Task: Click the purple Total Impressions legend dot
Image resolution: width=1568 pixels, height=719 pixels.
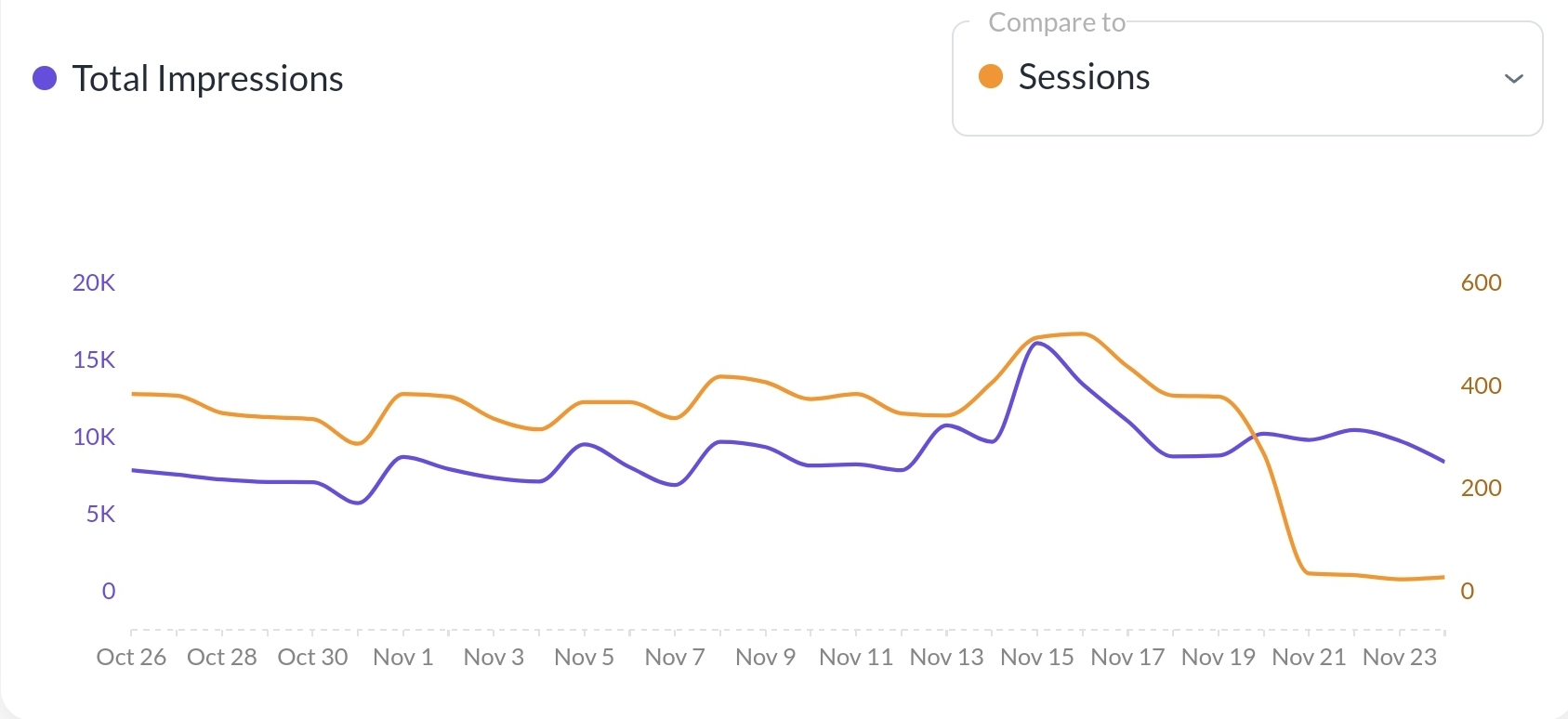Action: coord(45,79)
